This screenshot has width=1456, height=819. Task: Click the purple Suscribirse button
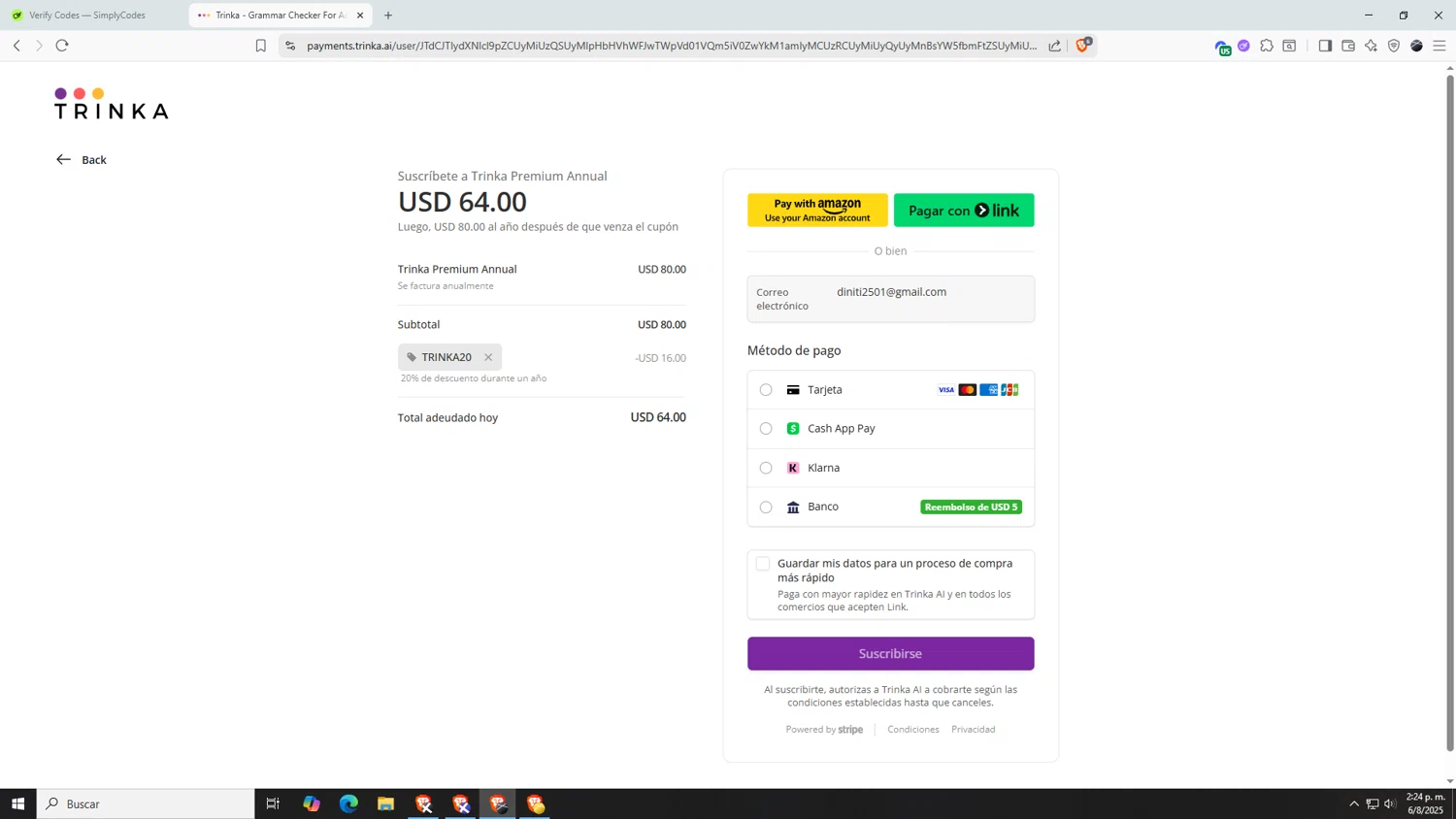click(x=890, y=653)
